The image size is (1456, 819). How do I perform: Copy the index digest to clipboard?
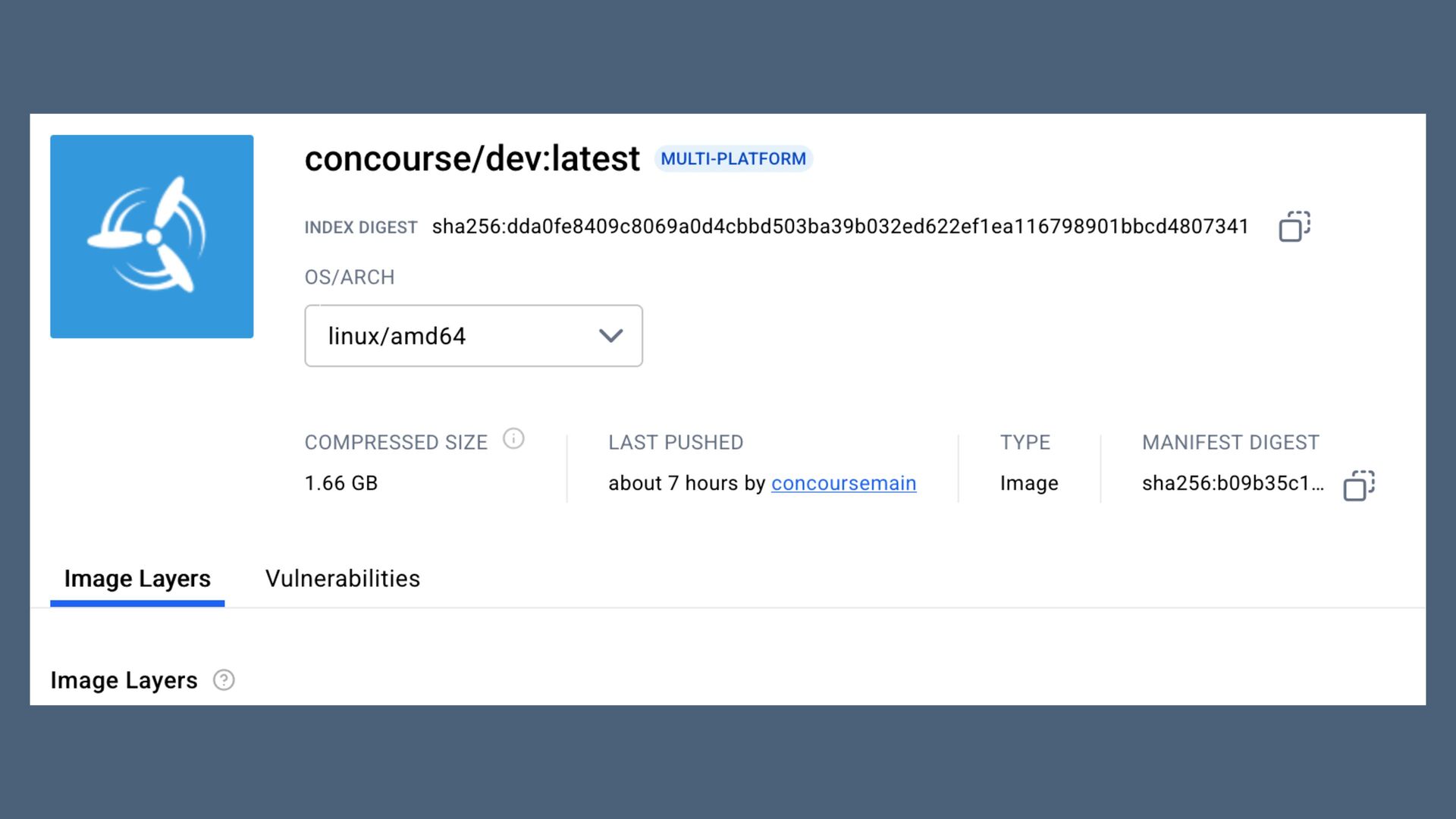point(1294,226)
